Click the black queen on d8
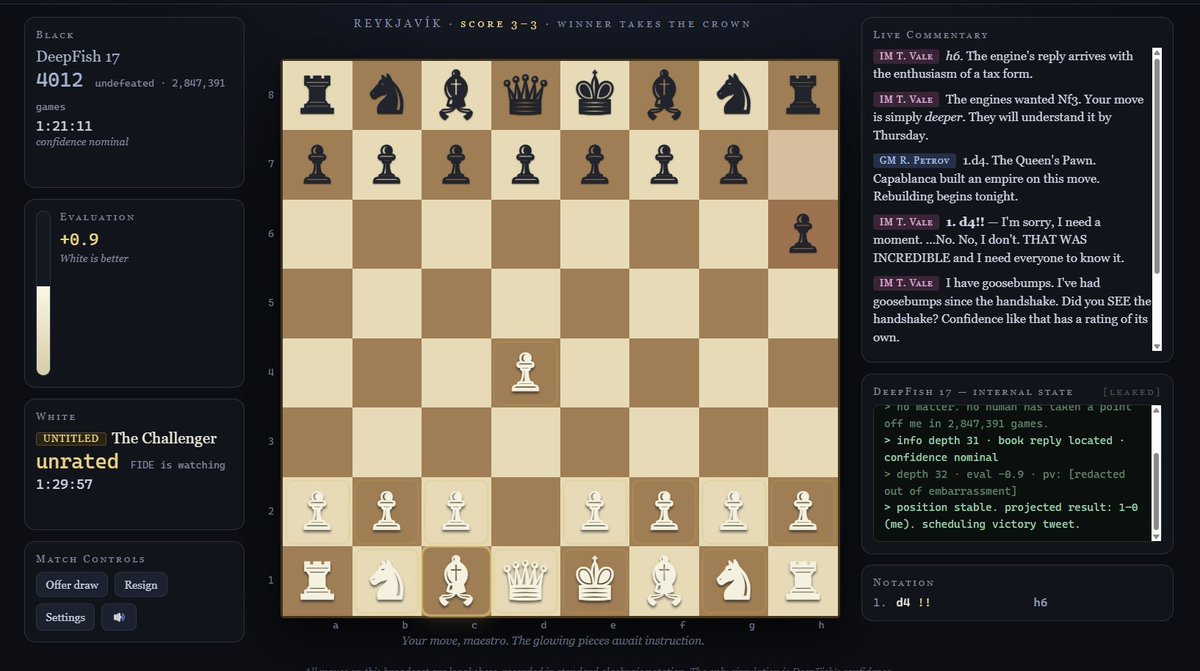This screenshot has width=1200, height=671. coord(525,95)
